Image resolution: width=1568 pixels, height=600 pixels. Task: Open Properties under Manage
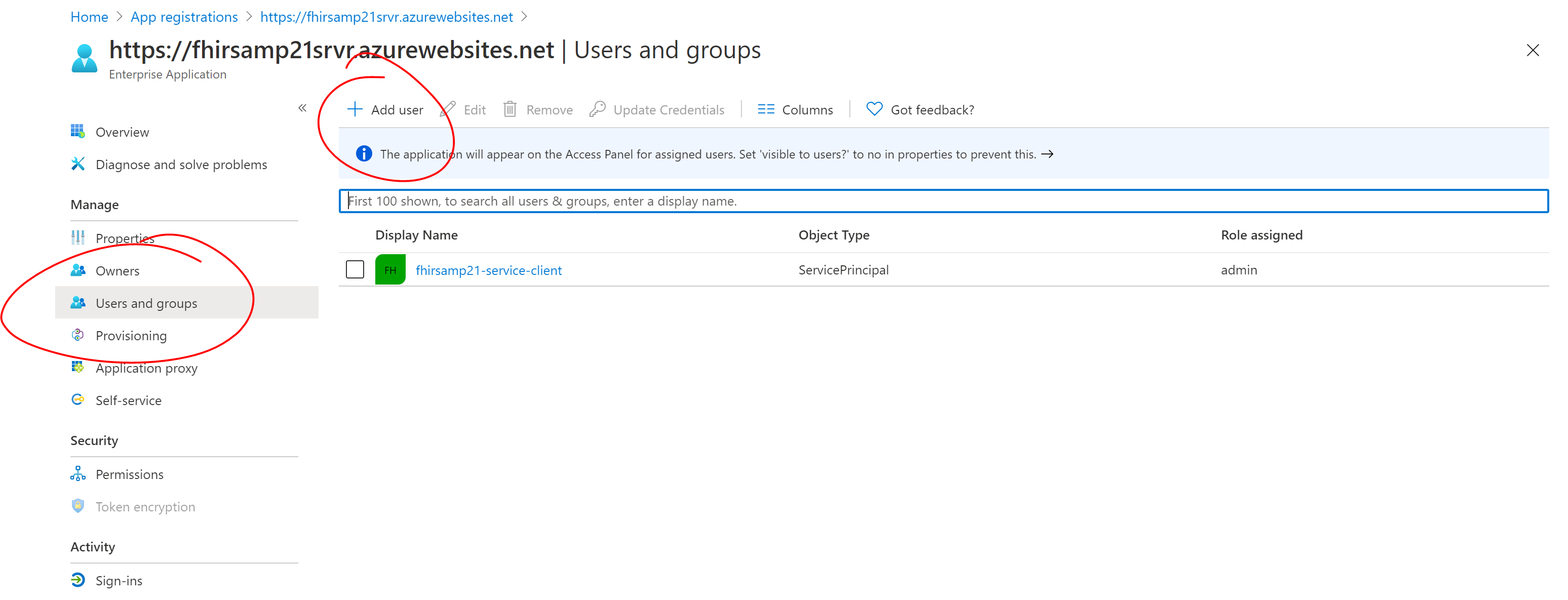pyautogui.click(x=125, y=238)
